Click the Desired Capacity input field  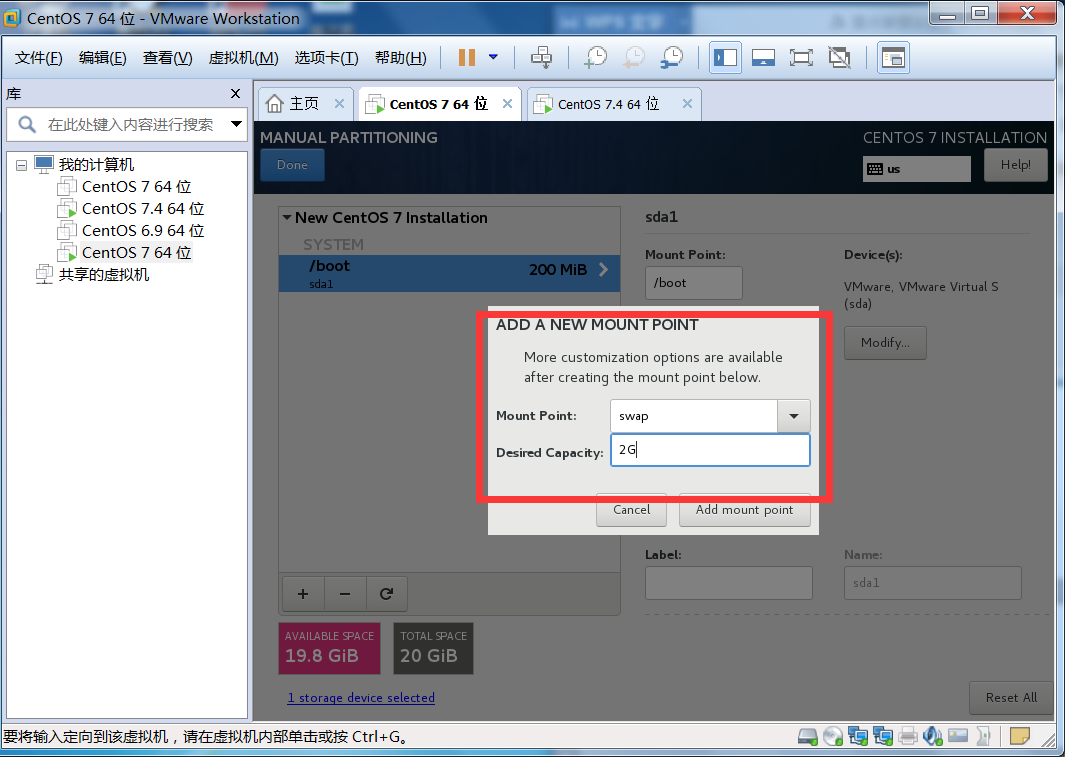tap(710, 450)
